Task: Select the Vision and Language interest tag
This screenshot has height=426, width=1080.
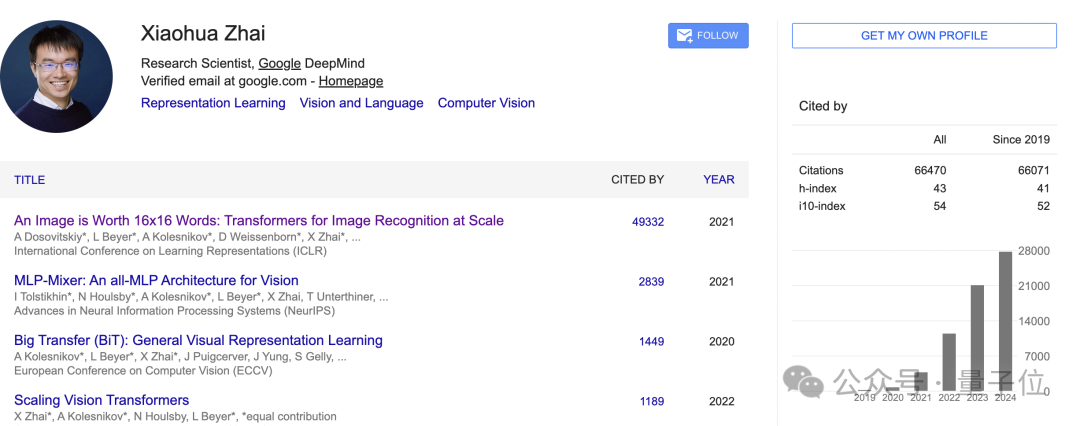Action: [x=362, y=103]
